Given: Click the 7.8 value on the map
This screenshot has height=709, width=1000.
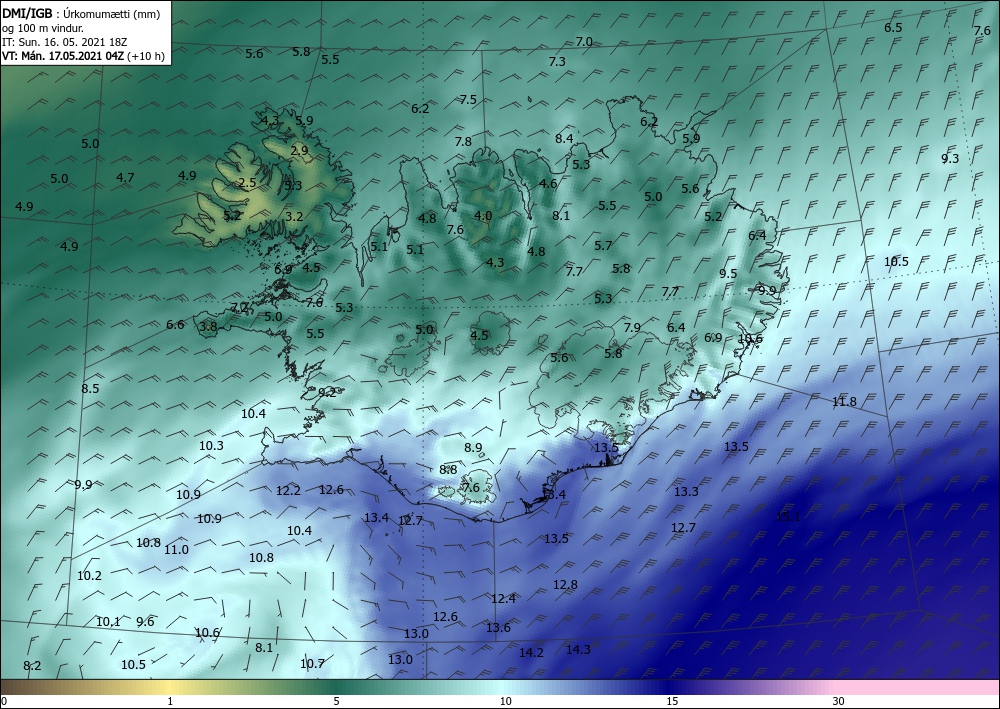Looking at the screenshot, I should click(463, 142).
